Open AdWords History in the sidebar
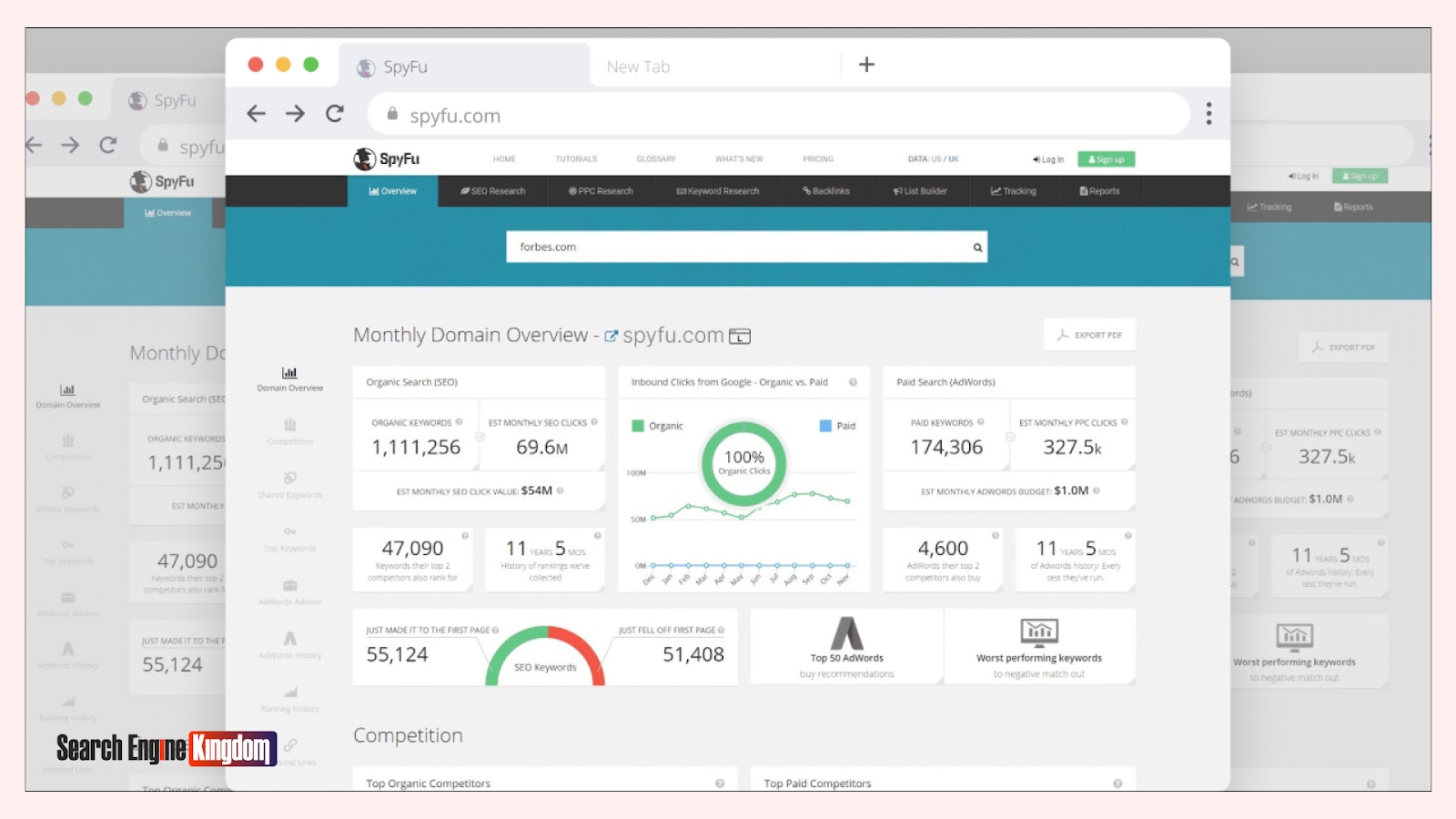Image resolution: width=1456 pixels, height=819 pixels. click(289, 645)
